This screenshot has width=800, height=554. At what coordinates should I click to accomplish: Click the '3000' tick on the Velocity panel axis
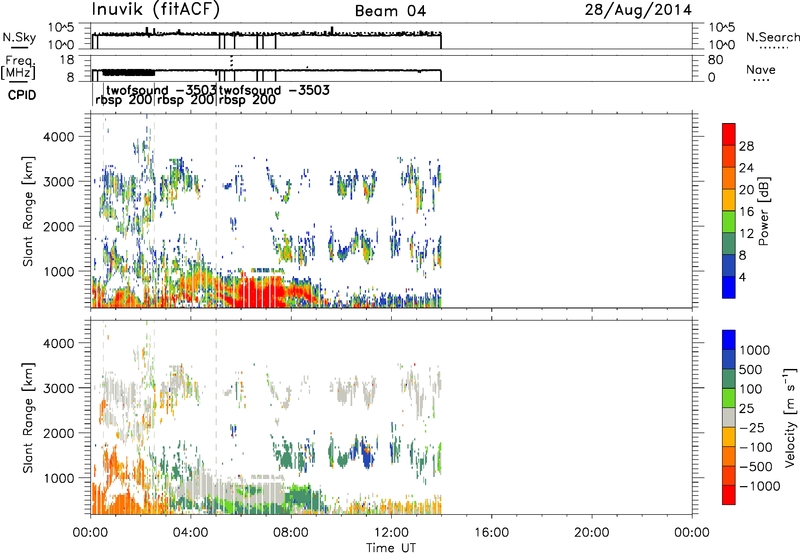click(58, 388)
